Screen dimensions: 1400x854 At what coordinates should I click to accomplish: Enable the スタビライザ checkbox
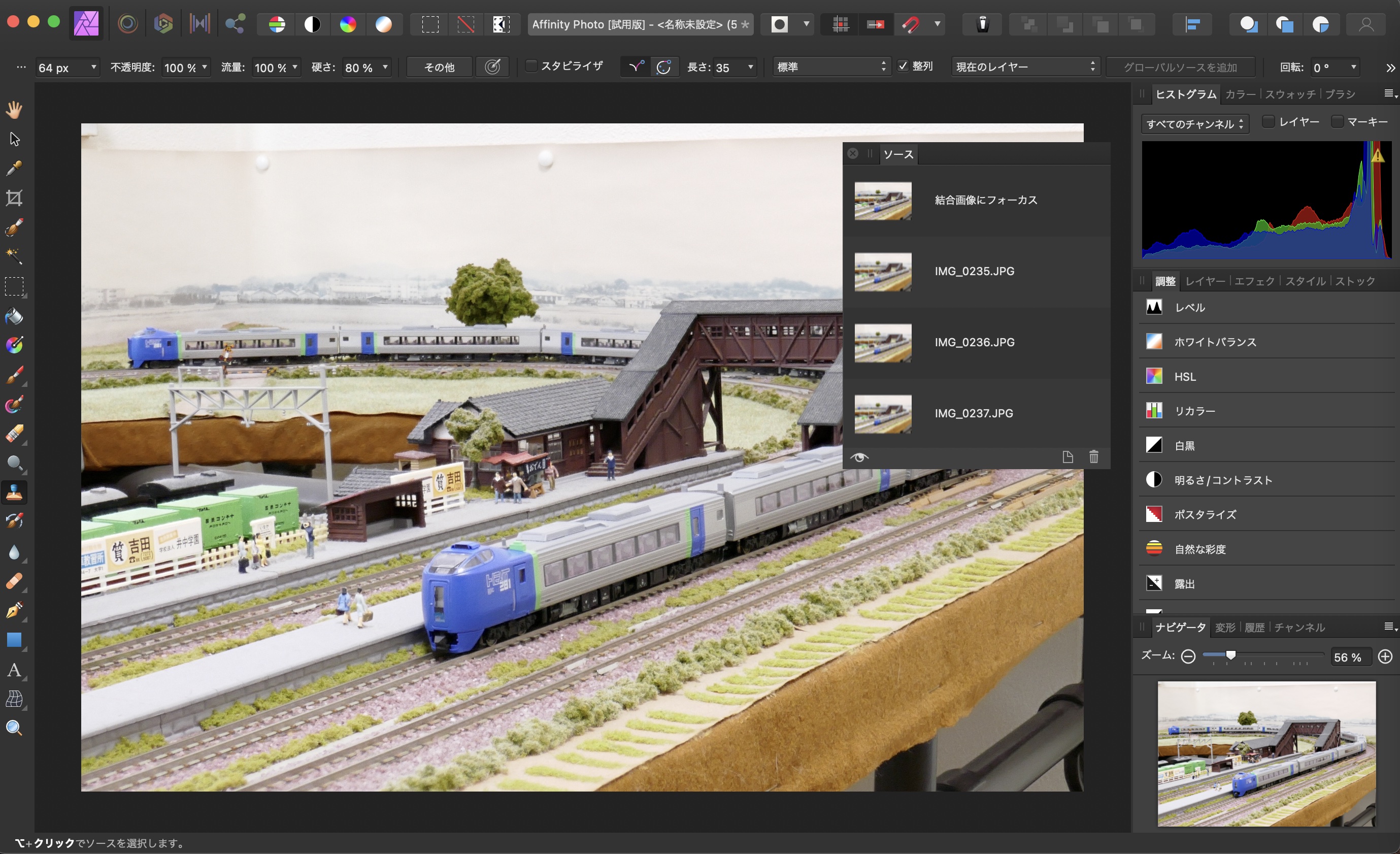click(532, 67)
